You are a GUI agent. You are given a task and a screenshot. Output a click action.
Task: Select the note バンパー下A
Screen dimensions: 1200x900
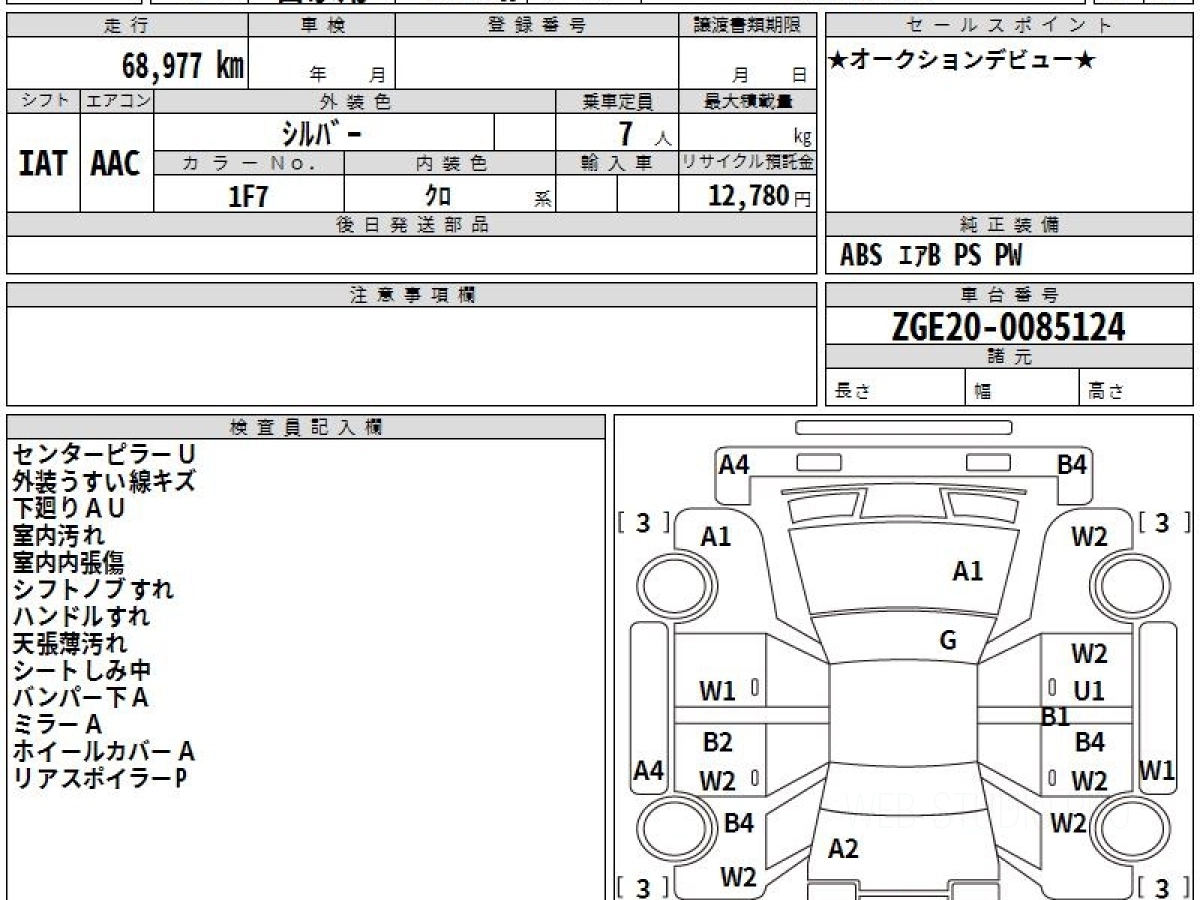coord(81,698)
